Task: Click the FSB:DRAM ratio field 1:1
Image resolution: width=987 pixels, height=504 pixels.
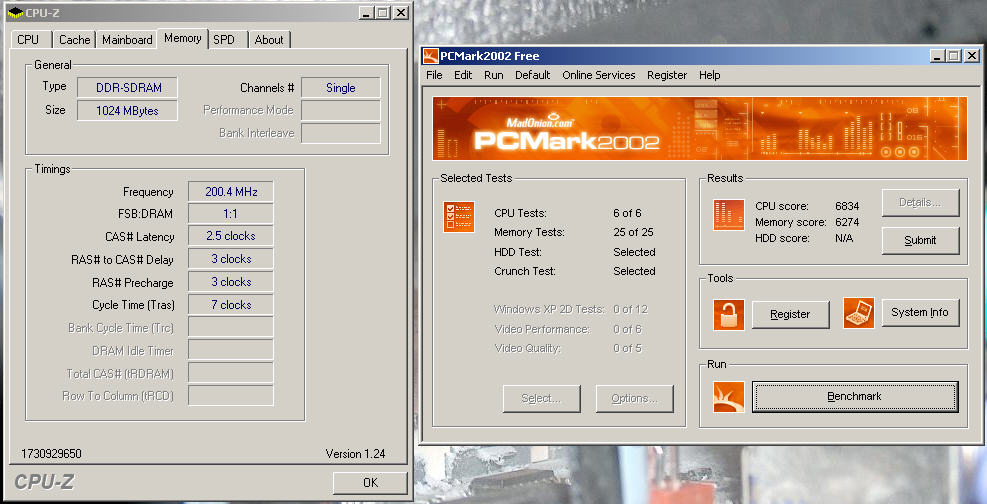Action: coord(230,214)
